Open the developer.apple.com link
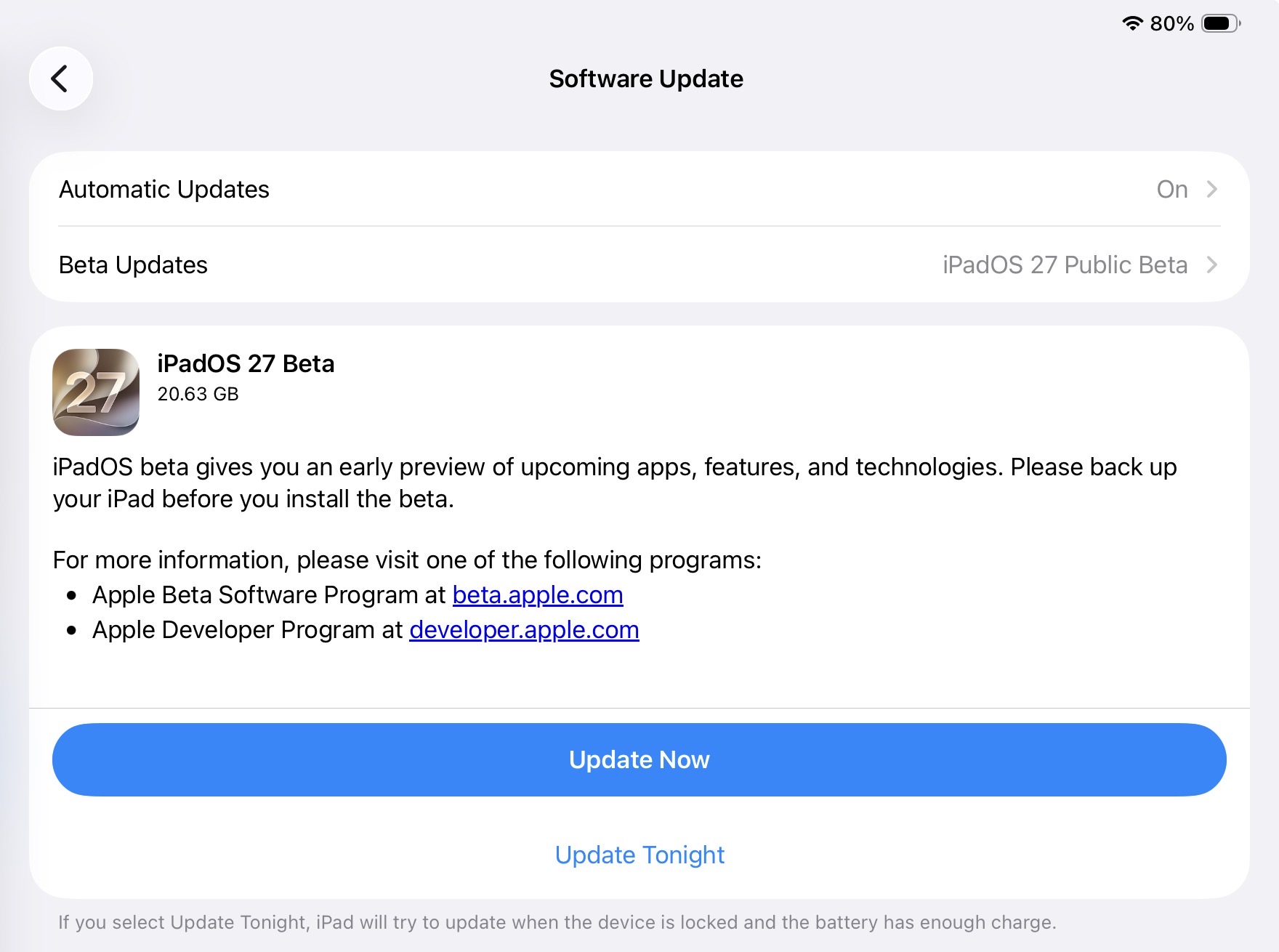 [x=524, y=630]
